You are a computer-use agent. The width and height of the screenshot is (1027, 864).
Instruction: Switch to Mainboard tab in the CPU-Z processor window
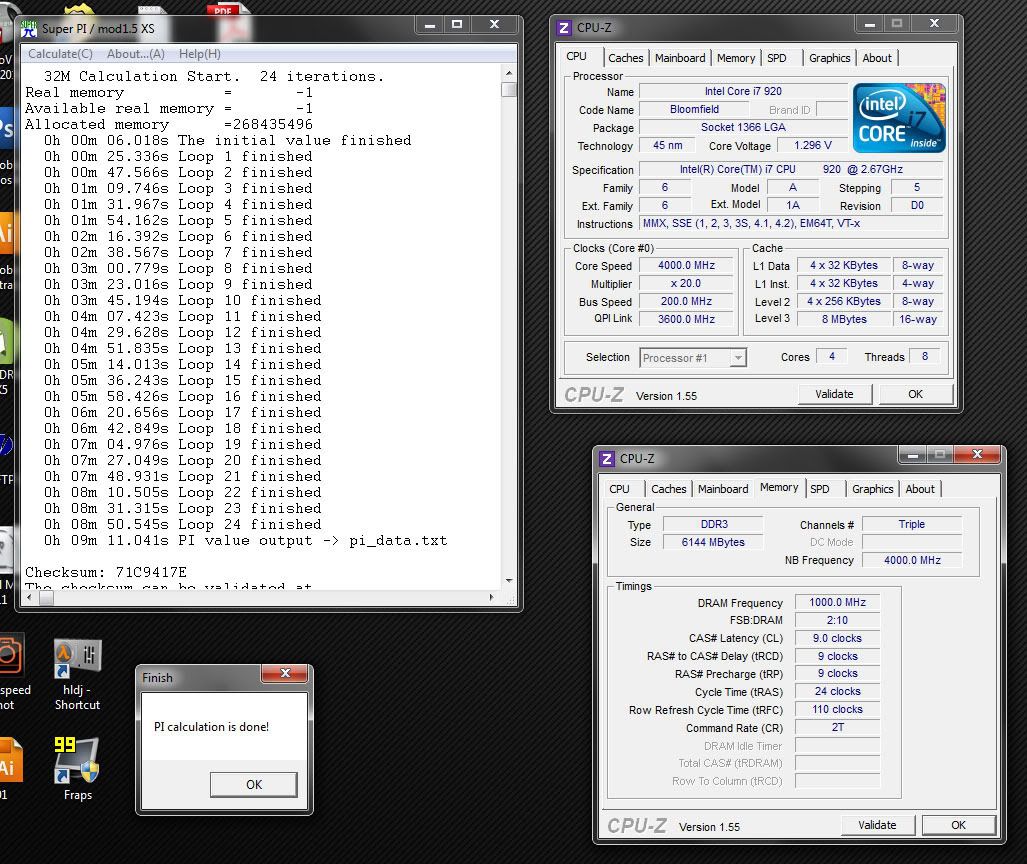680,58
